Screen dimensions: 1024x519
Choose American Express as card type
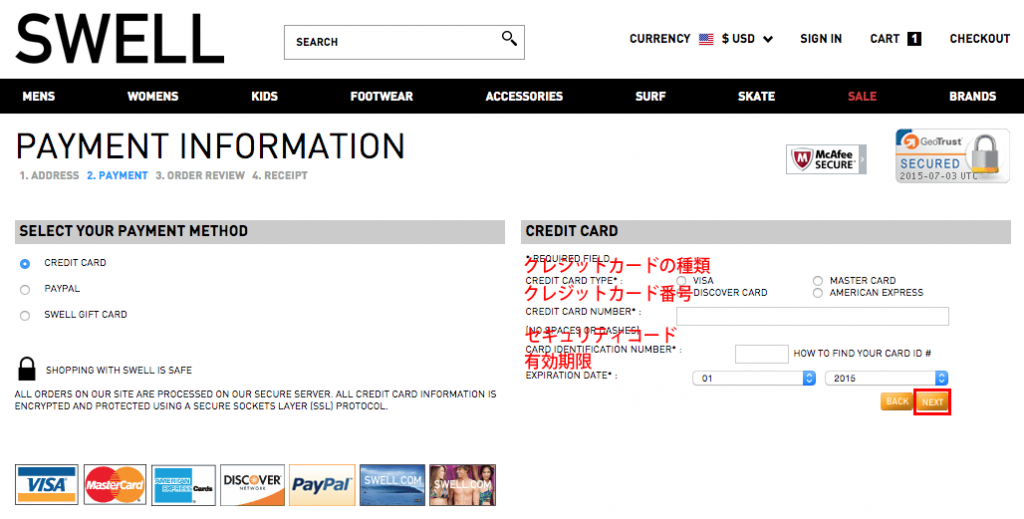click(818, 293)
